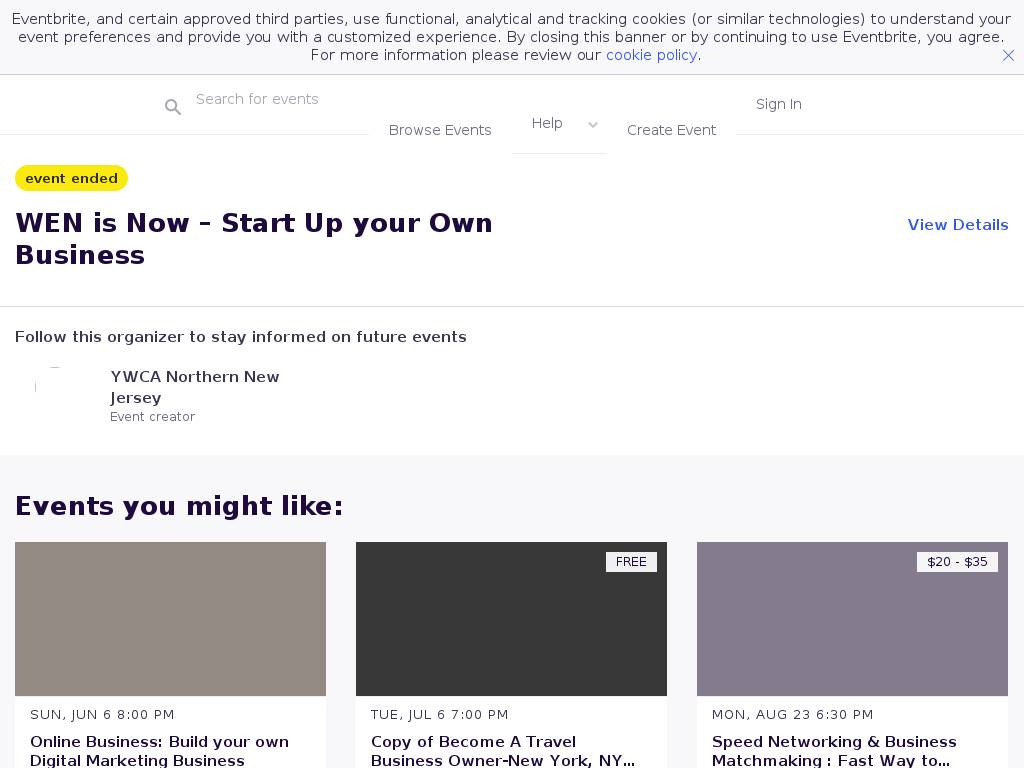Click the Online Business Digital Marketing title

coord(159,750)
